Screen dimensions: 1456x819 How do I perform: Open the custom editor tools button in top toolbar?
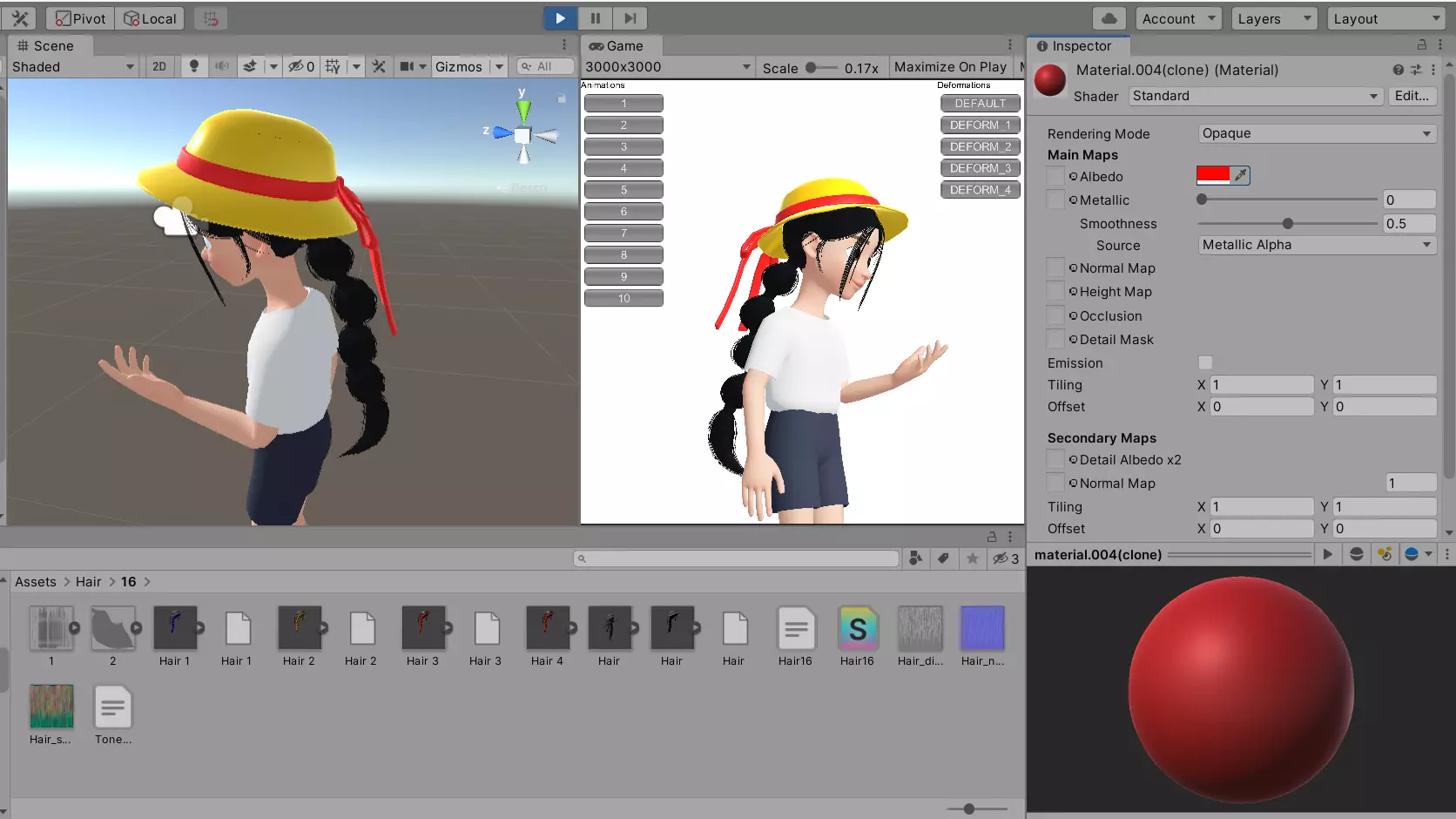point(20,18)
